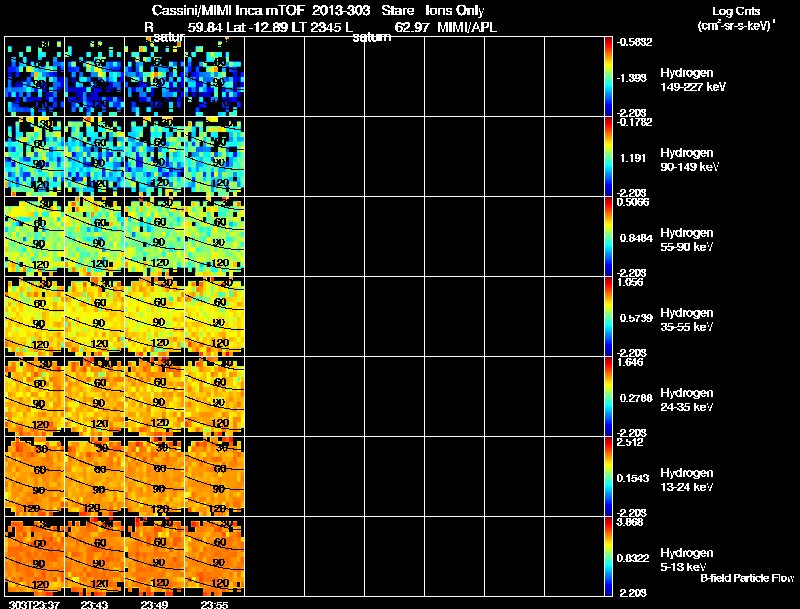Select the 23:43 time label
Screen dimensions: 800x609
coord(94,603)
